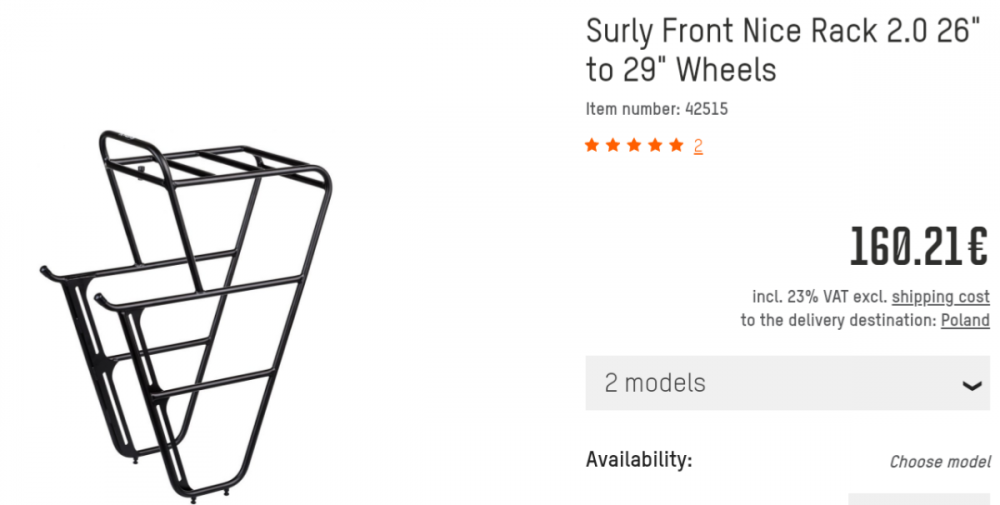Click the item number 42515
This screenshot has width=1000, height=505.
coord(707,109)
